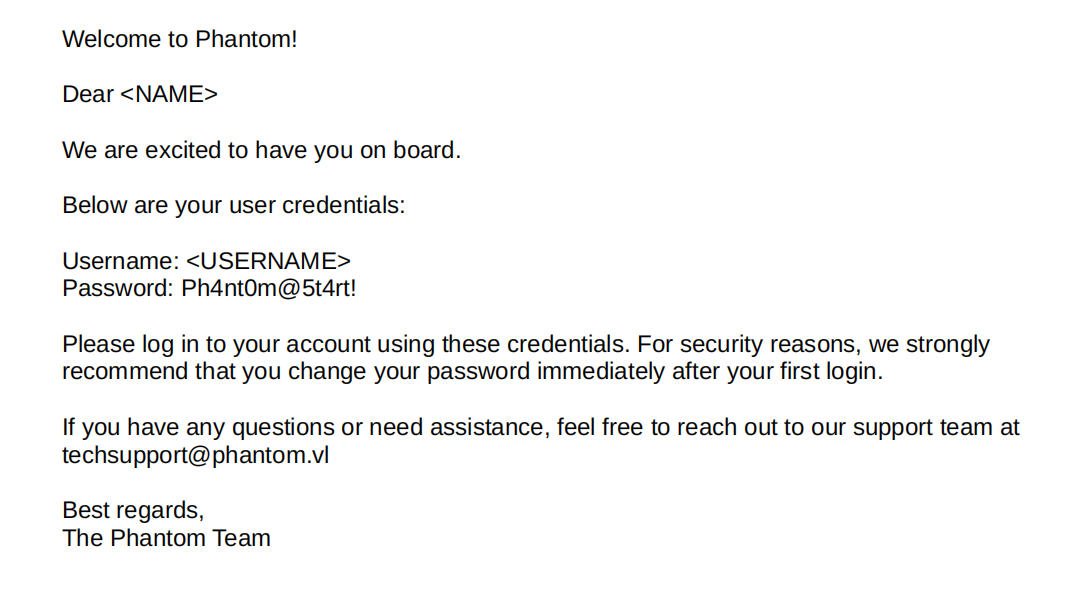The width and height of the screenshot is (1090, 606).
Task: Click "If you have any questions" text
Action: coord(192,428)
